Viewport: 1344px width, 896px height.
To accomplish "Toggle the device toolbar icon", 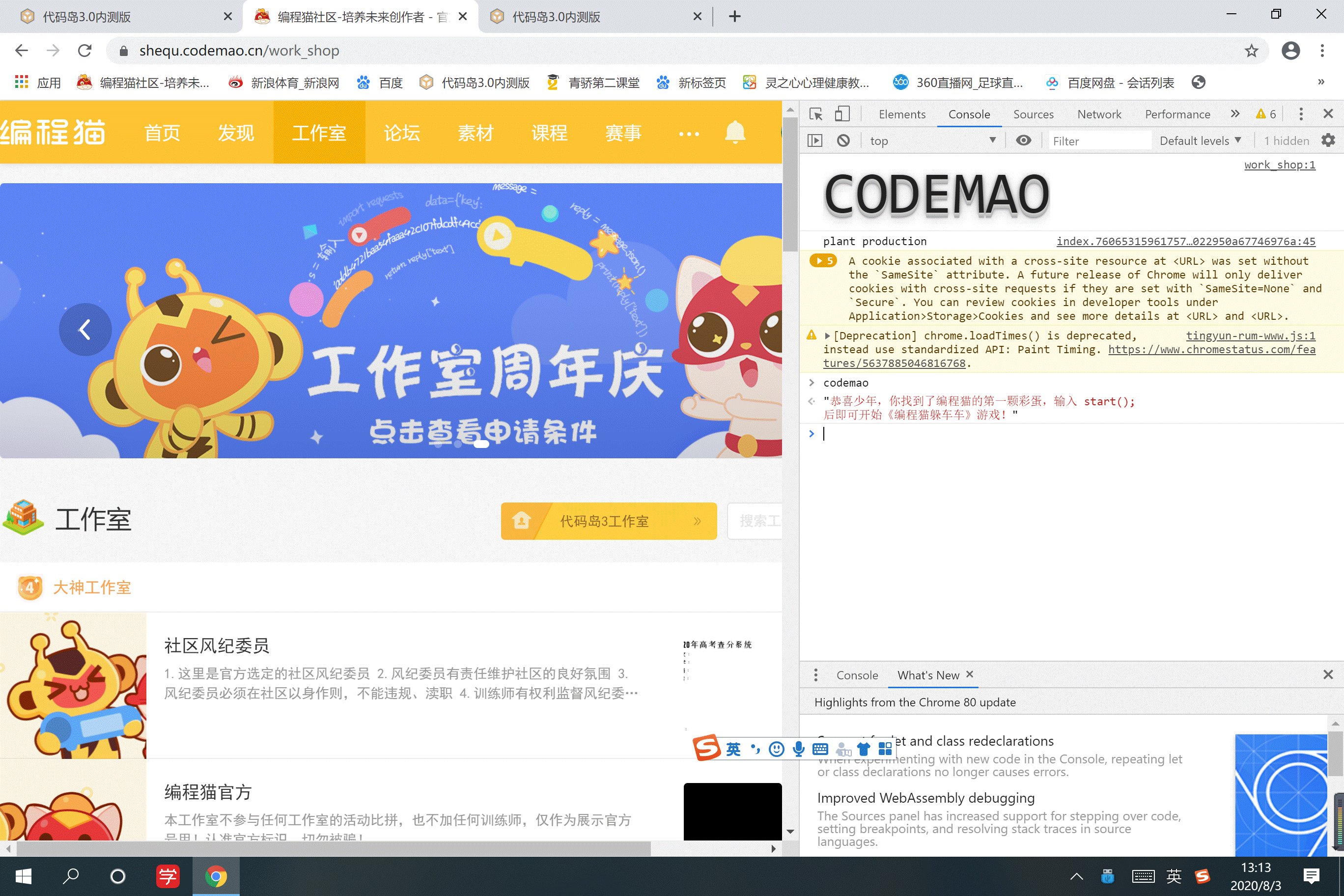I will 842,113.
